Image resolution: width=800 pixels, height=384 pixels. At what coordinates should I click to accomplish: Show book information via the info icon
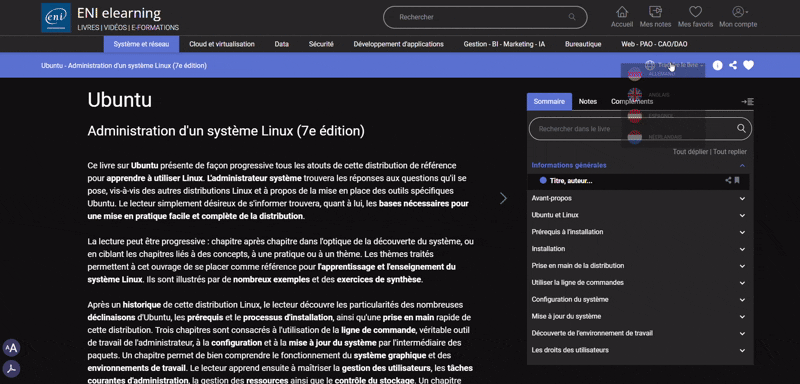(x=717, y=65)
